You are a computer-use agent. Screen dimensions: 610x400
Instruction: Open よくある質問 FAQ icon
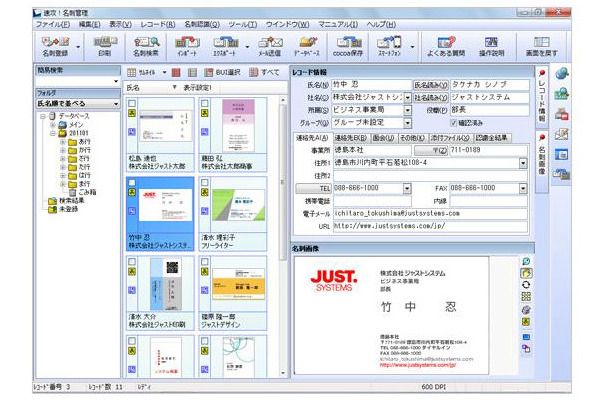click(446, 47)
